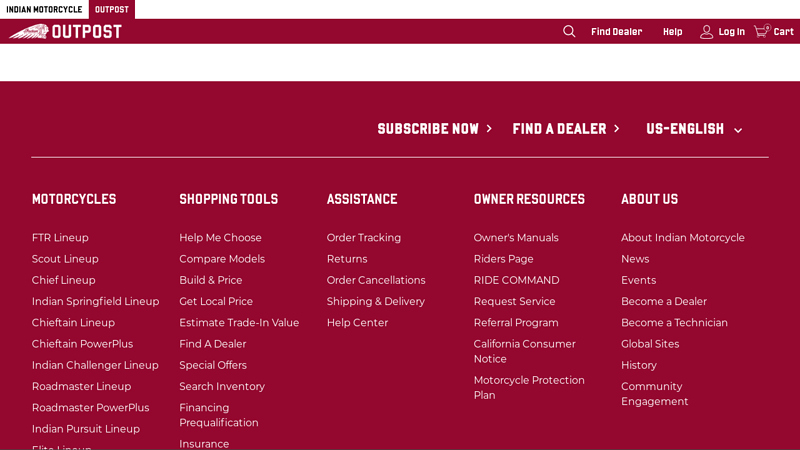The width and height of the screenshot is (800, 450).
Task: Open About Indian Motorcycle
Action: (x=683, y=238)
